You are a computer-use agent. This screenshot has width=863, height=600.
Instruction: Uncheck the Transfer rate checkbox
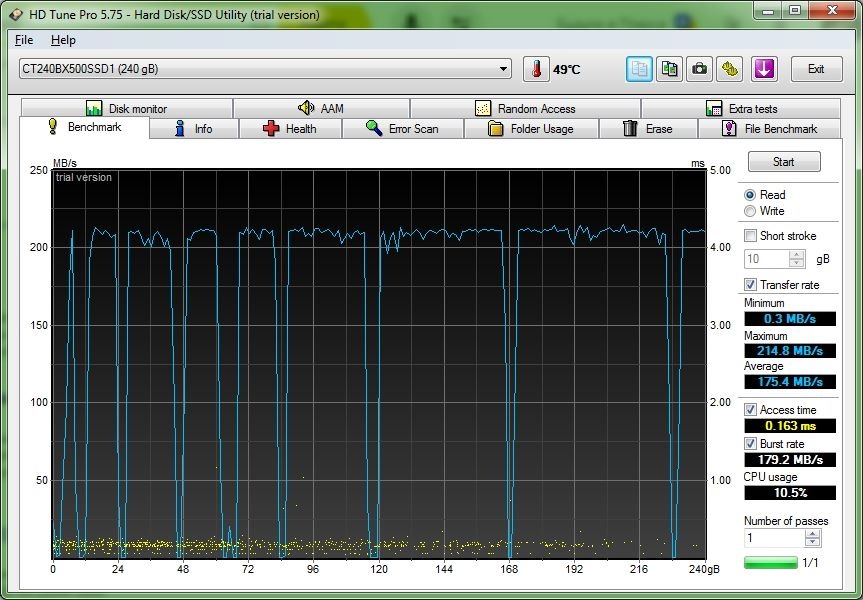pos(751,285)
